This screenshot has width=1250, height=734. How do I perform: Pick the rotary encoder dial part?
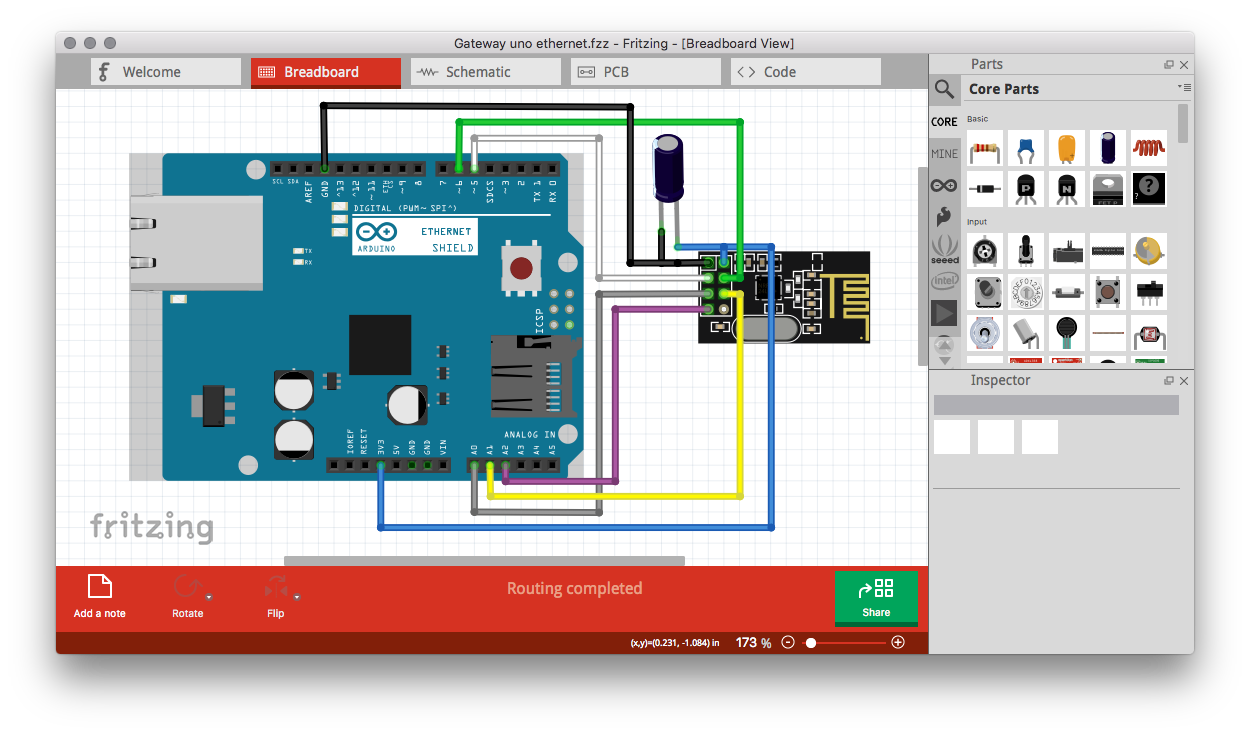[x=1026, y=292]
